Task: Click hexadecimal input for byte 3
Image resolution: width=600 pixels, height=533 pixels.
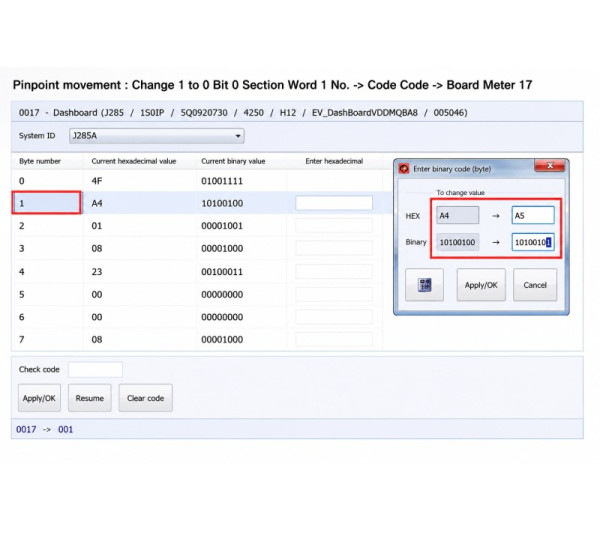Action: (x=334, y=248)
